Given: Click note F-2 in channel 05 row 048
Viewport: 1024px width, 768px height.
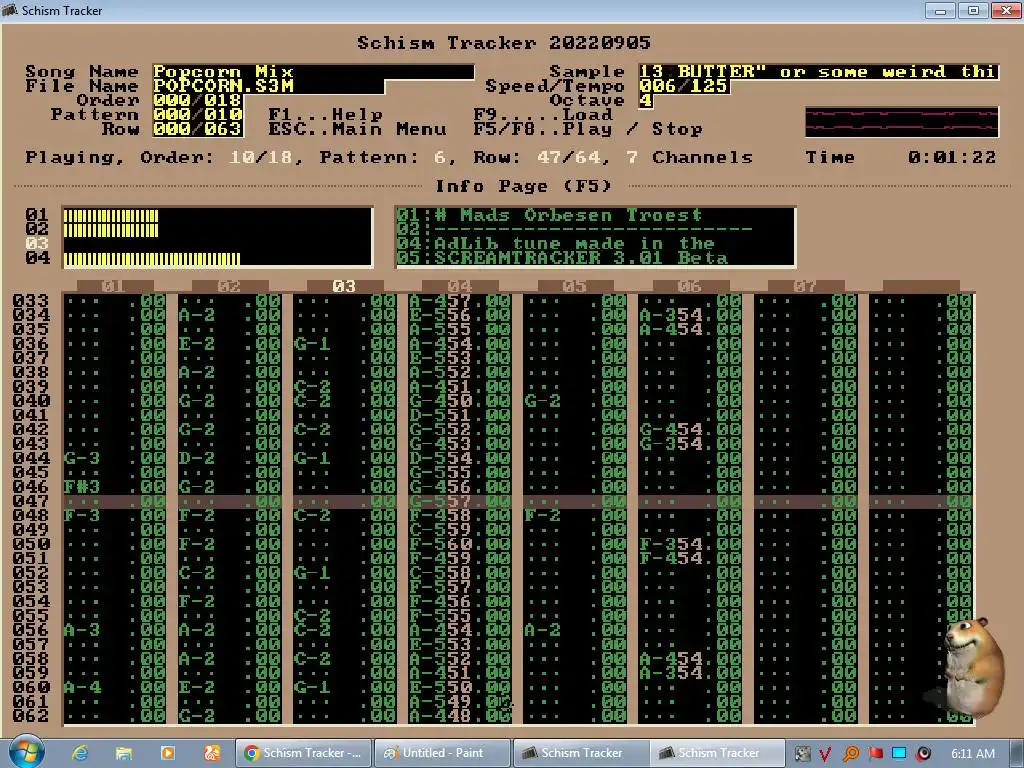Looking at the screenshot, I should point(543,516).
